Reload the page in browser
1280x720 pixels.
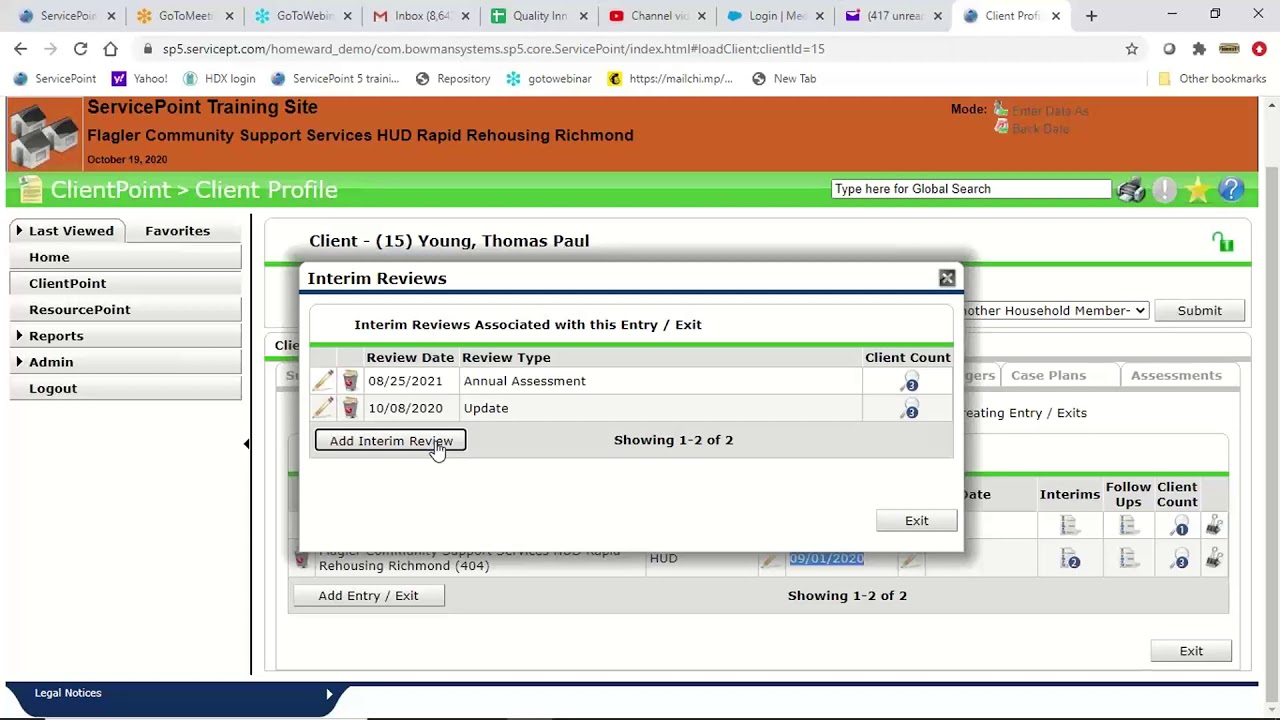tap(80, 49)
